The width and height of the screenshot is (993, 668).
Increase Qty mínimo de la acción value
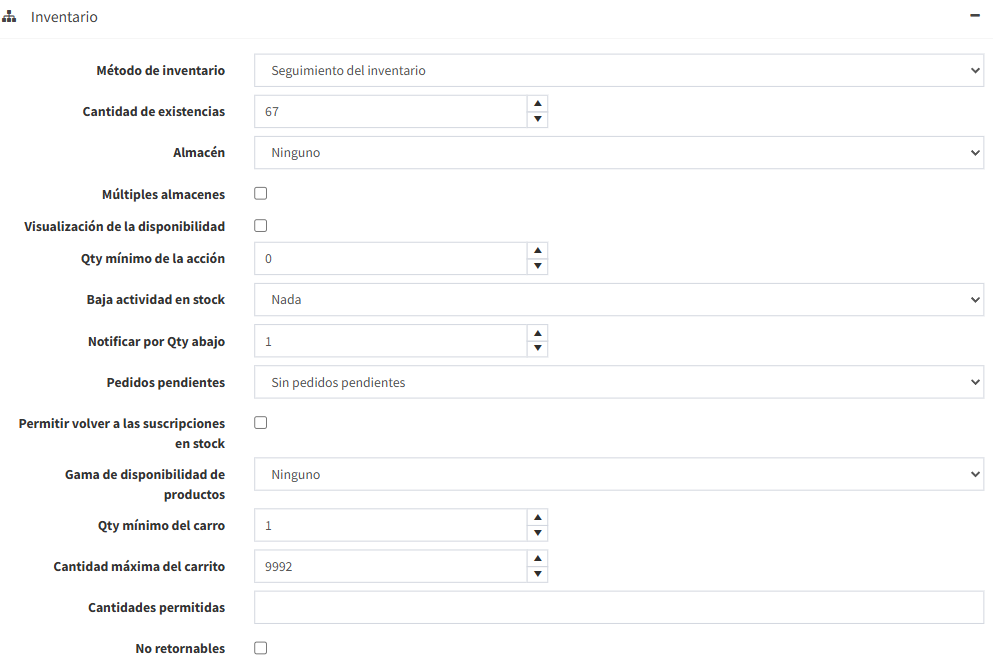pos(538,250)
